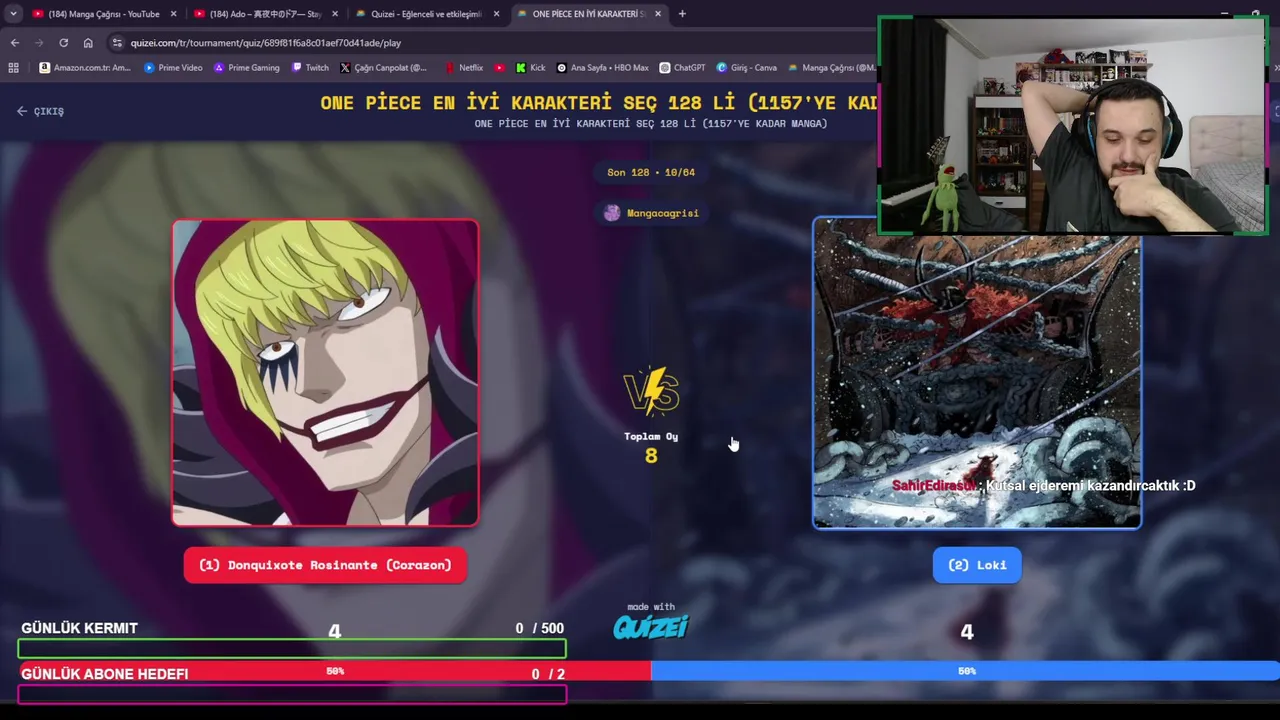The image size is (1280, 720).
Task: Click the 'Toplam Oy' vote count
Action: click(651, 448)
